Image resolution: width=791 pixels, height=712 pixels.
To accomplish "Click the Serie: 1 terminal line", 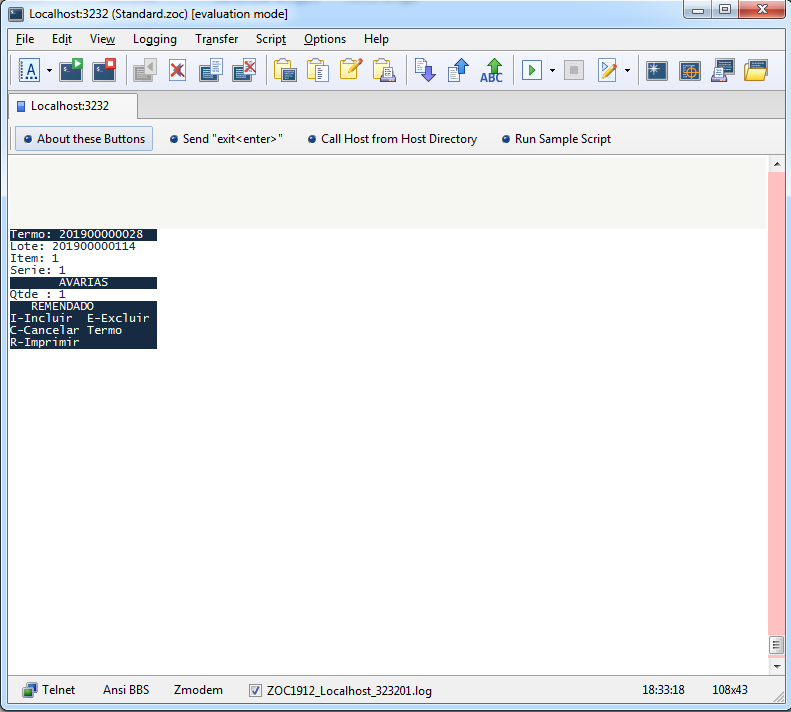I will tap(38, 270).
